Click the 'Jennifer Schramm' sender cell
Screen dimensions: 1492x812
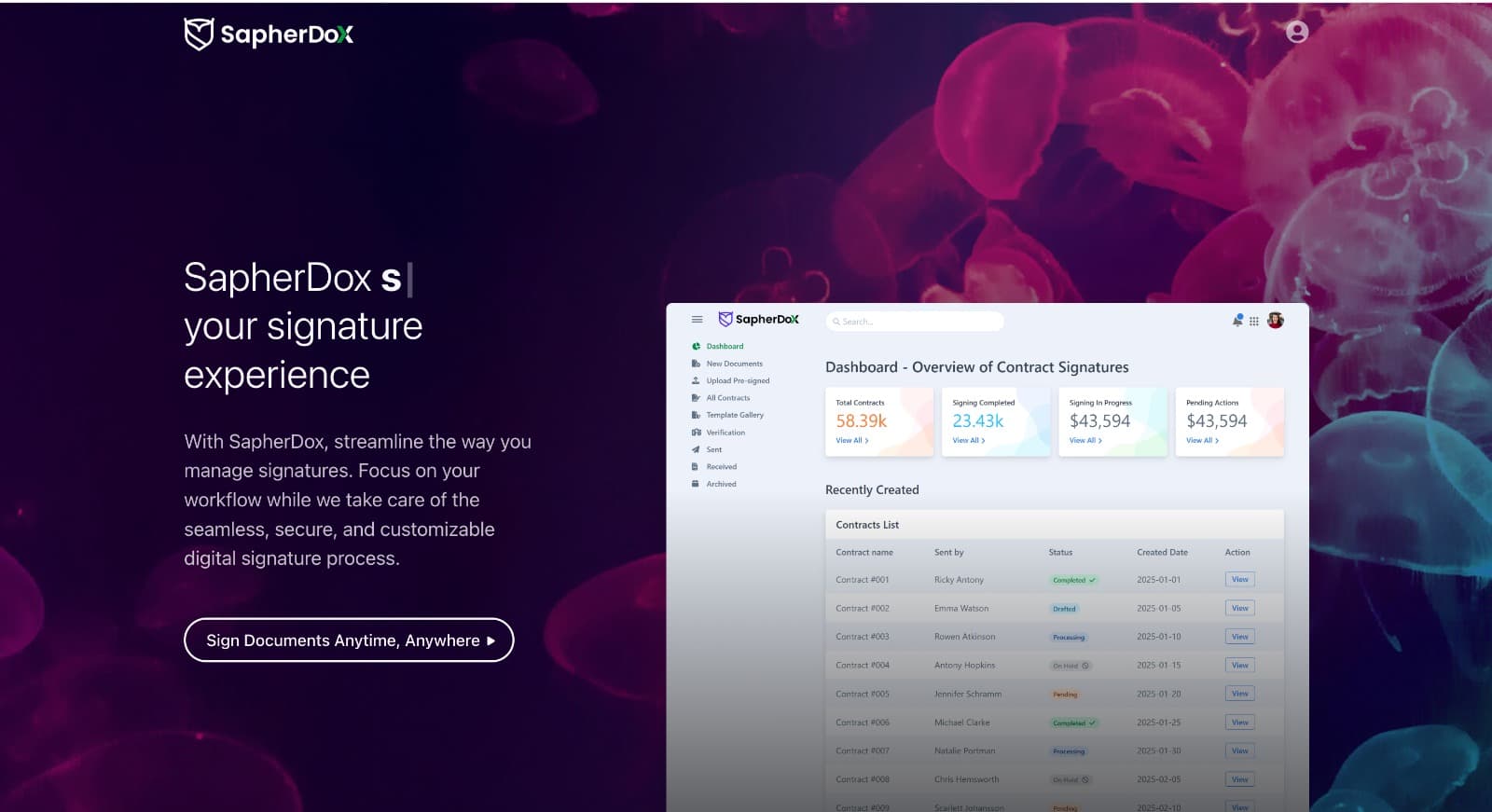pyautogui.click(x=968, y=695)
